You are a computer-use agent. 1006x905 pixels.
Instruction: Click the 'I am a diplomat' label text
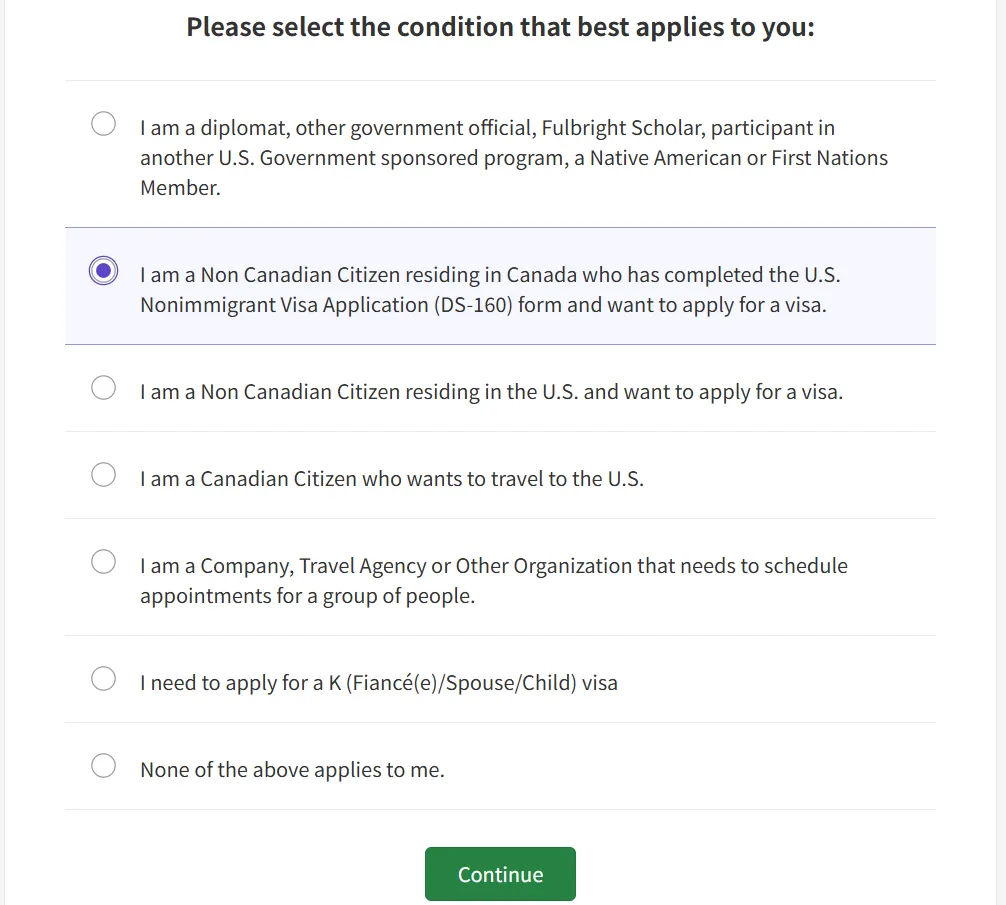486,128
